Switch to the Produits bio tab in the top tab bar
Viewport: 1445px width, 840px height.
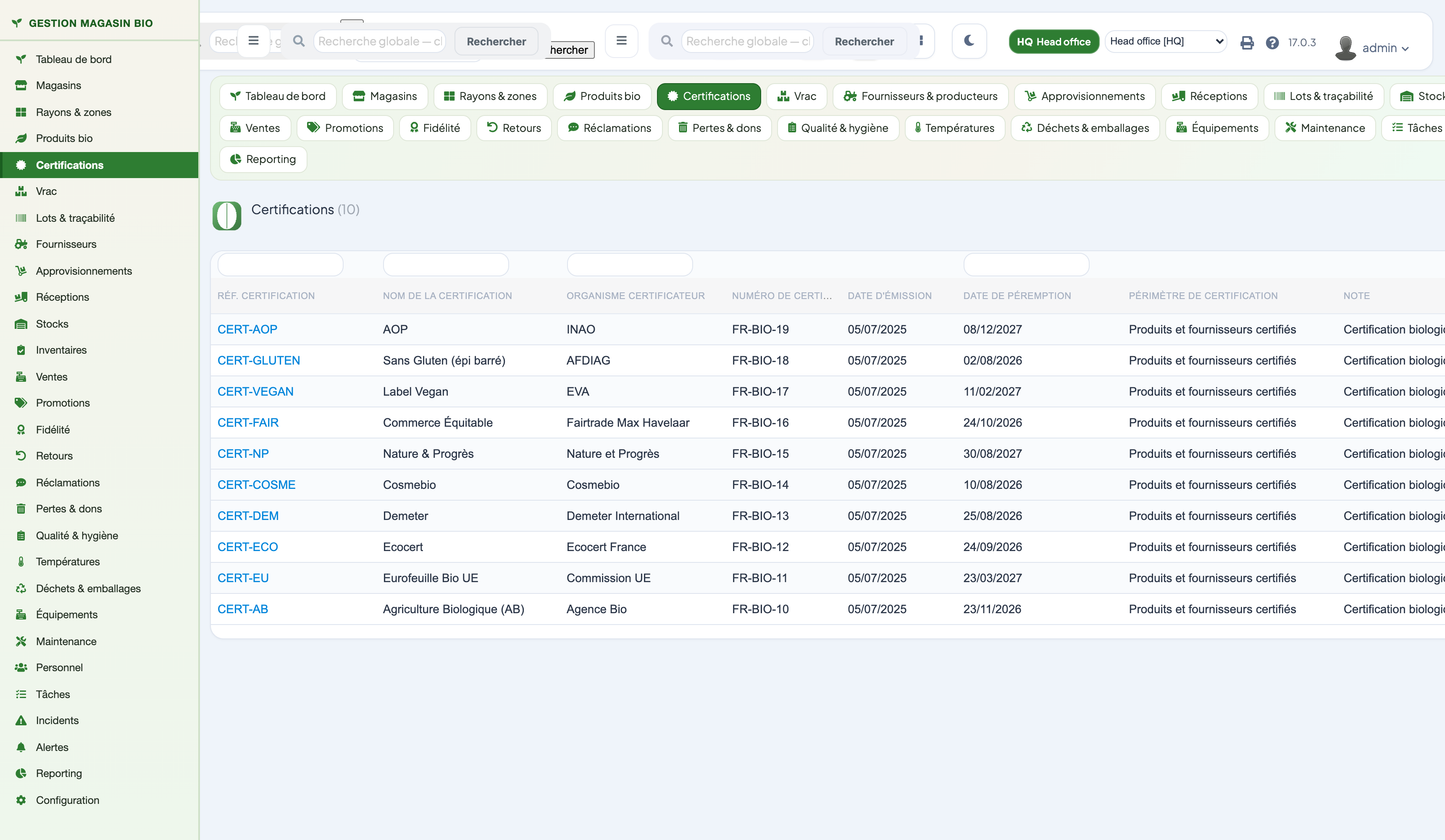point(602,96)
